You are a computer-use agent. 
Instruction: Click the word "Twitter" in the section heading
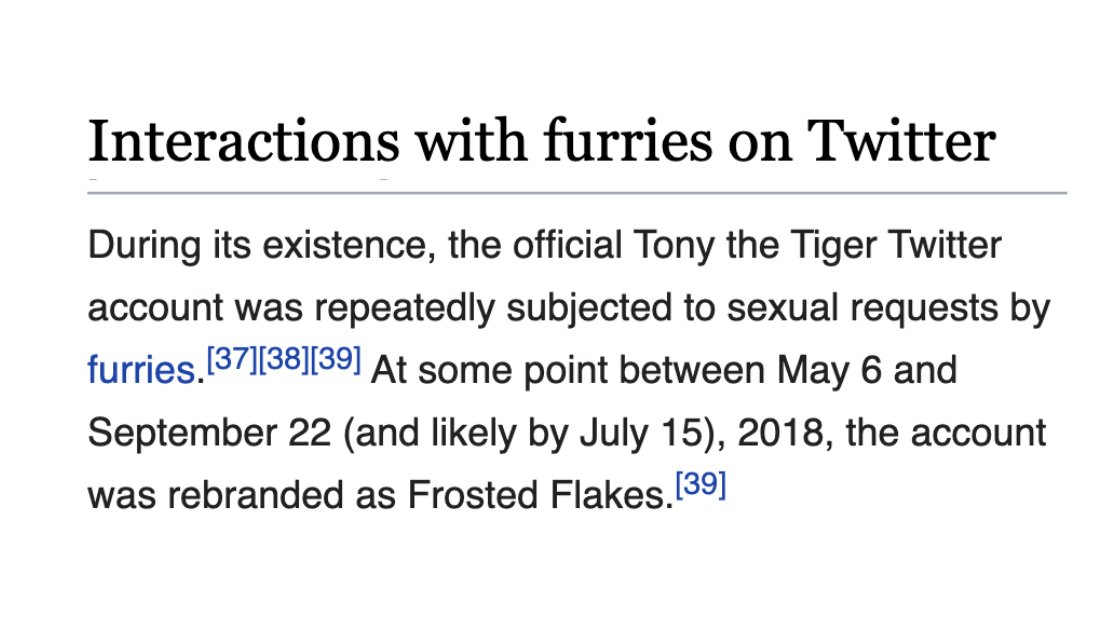pyautogui.click(x=901, y=141)
